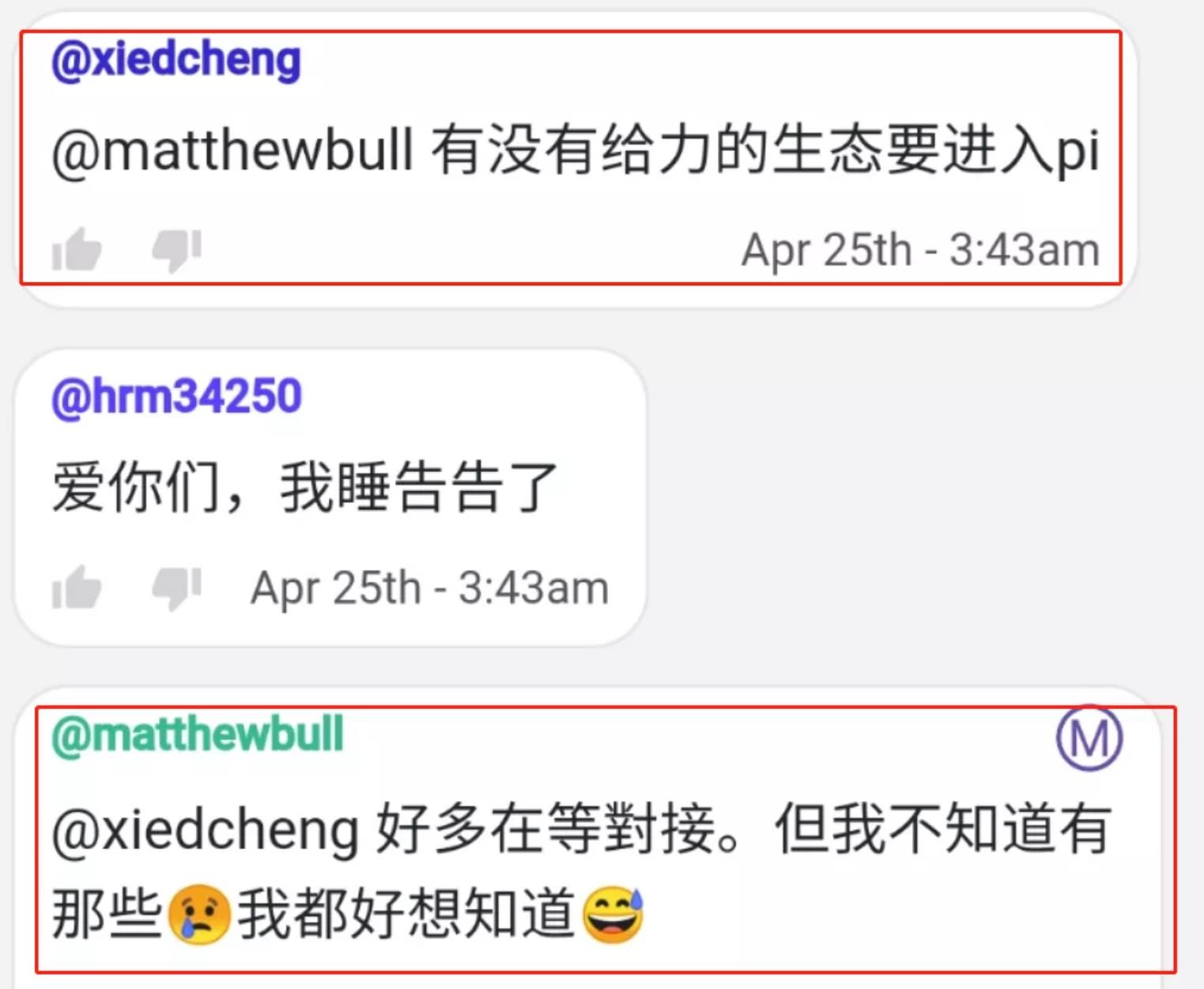
Task: Like the @xiedcheng message with thumbs-up
Action: coord(77,250)
